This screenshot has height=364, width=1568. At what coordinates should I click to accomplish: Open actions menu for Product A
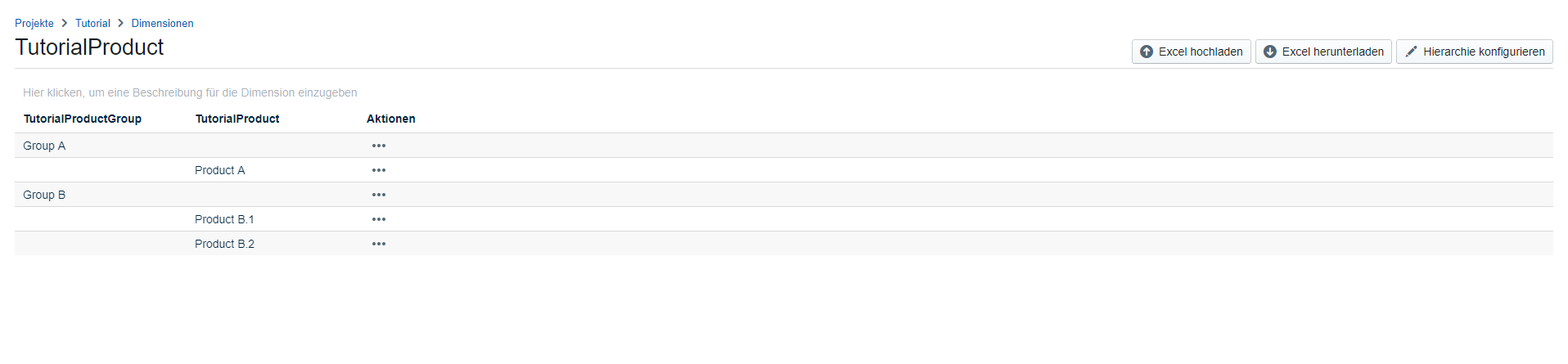click(378, 170)
